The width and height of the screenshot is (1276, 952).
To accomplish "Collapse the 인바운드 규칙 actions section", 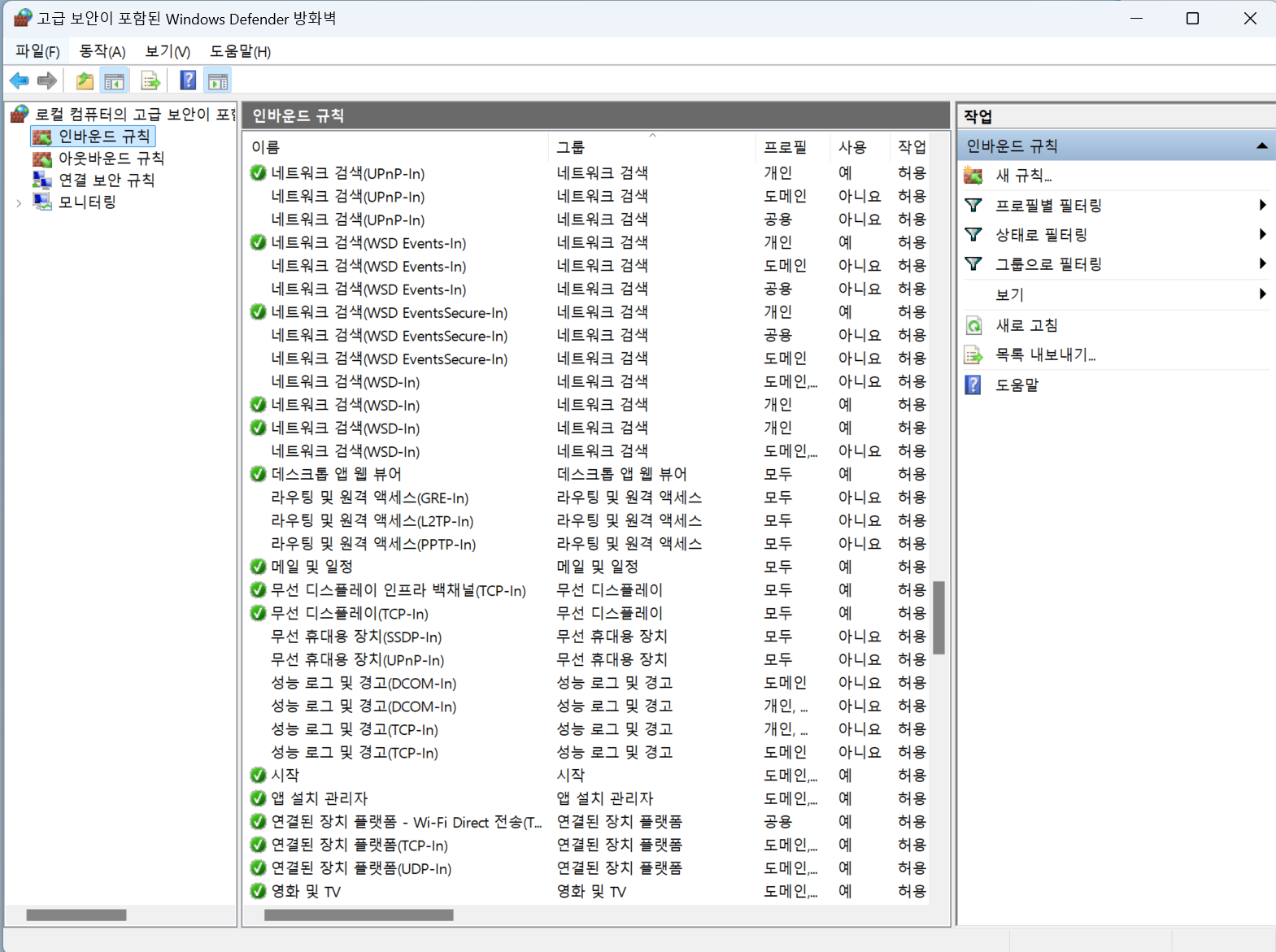I will pos(1262,146).
